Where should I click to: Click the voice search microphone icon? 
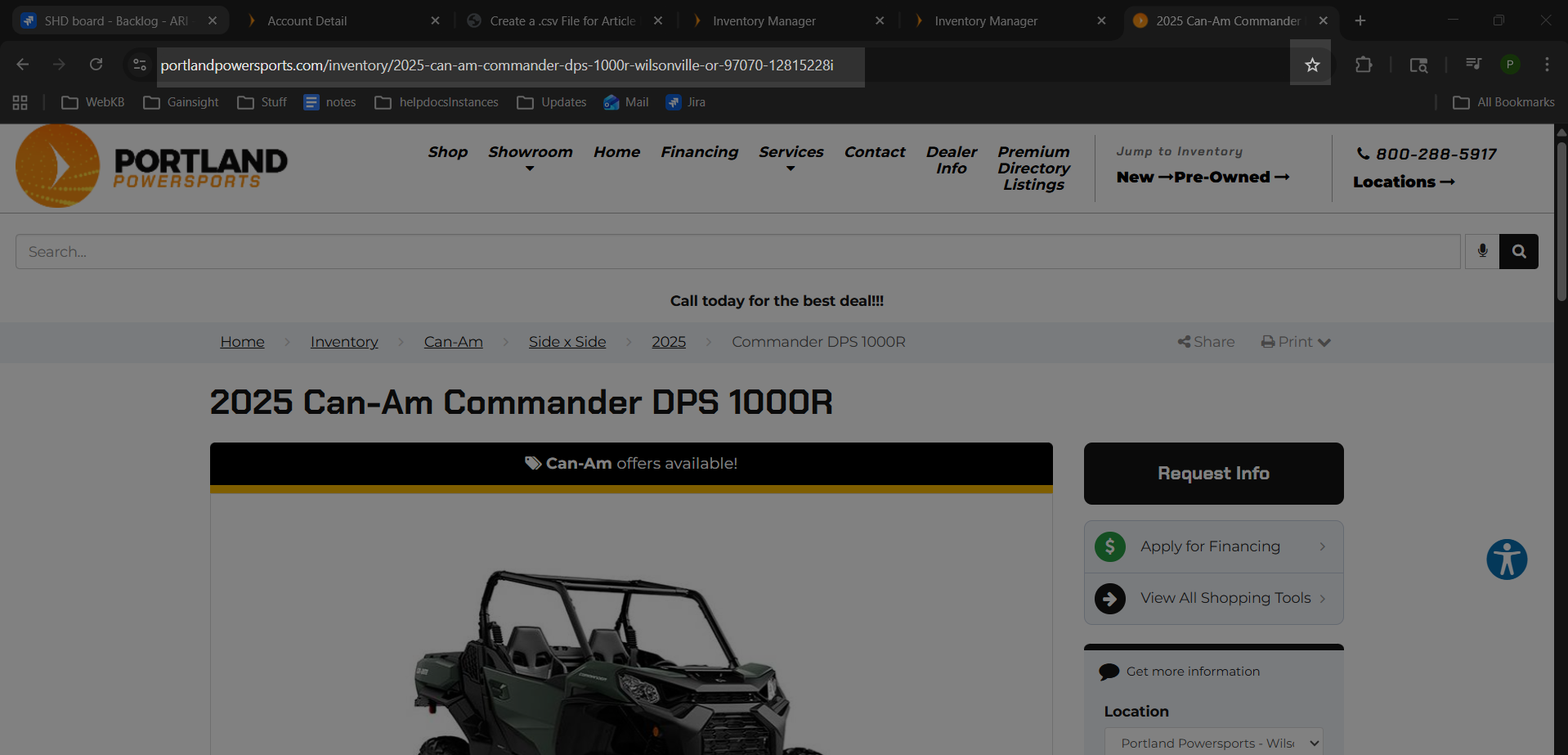click(x=1482, y=251)
